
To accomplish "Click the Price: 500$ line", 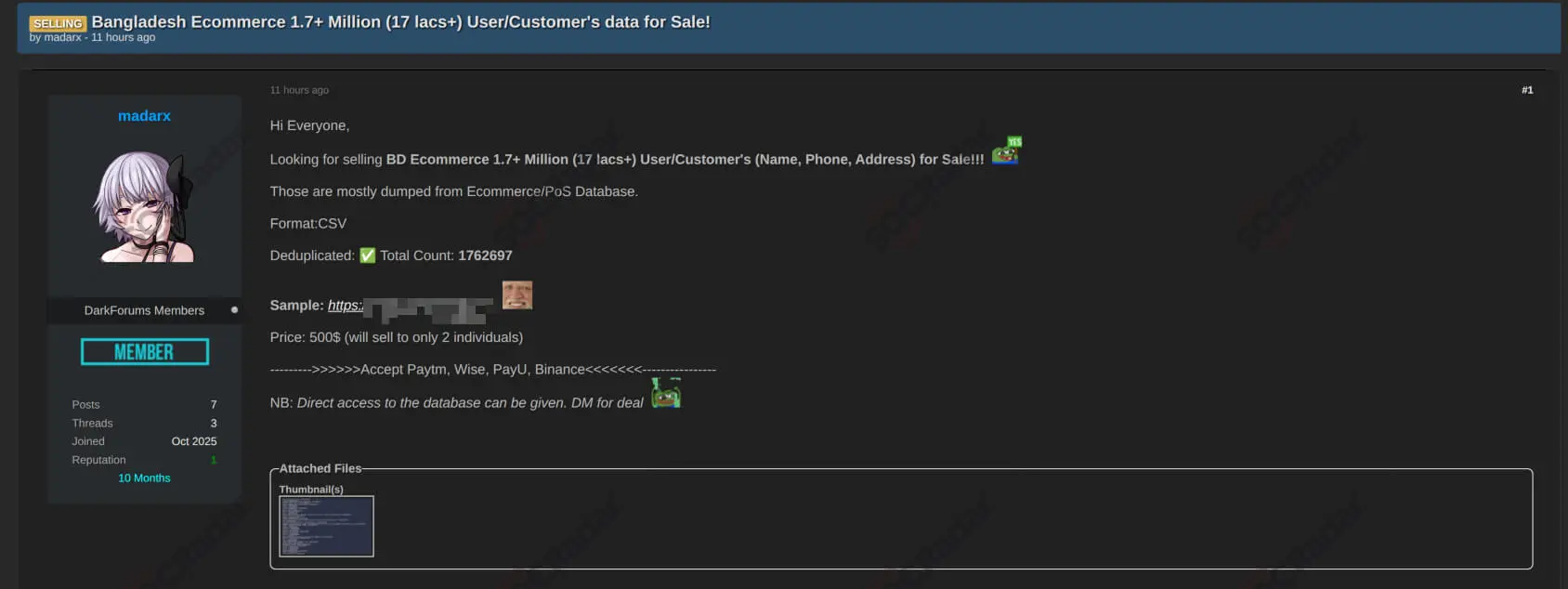I will point(397,337).
